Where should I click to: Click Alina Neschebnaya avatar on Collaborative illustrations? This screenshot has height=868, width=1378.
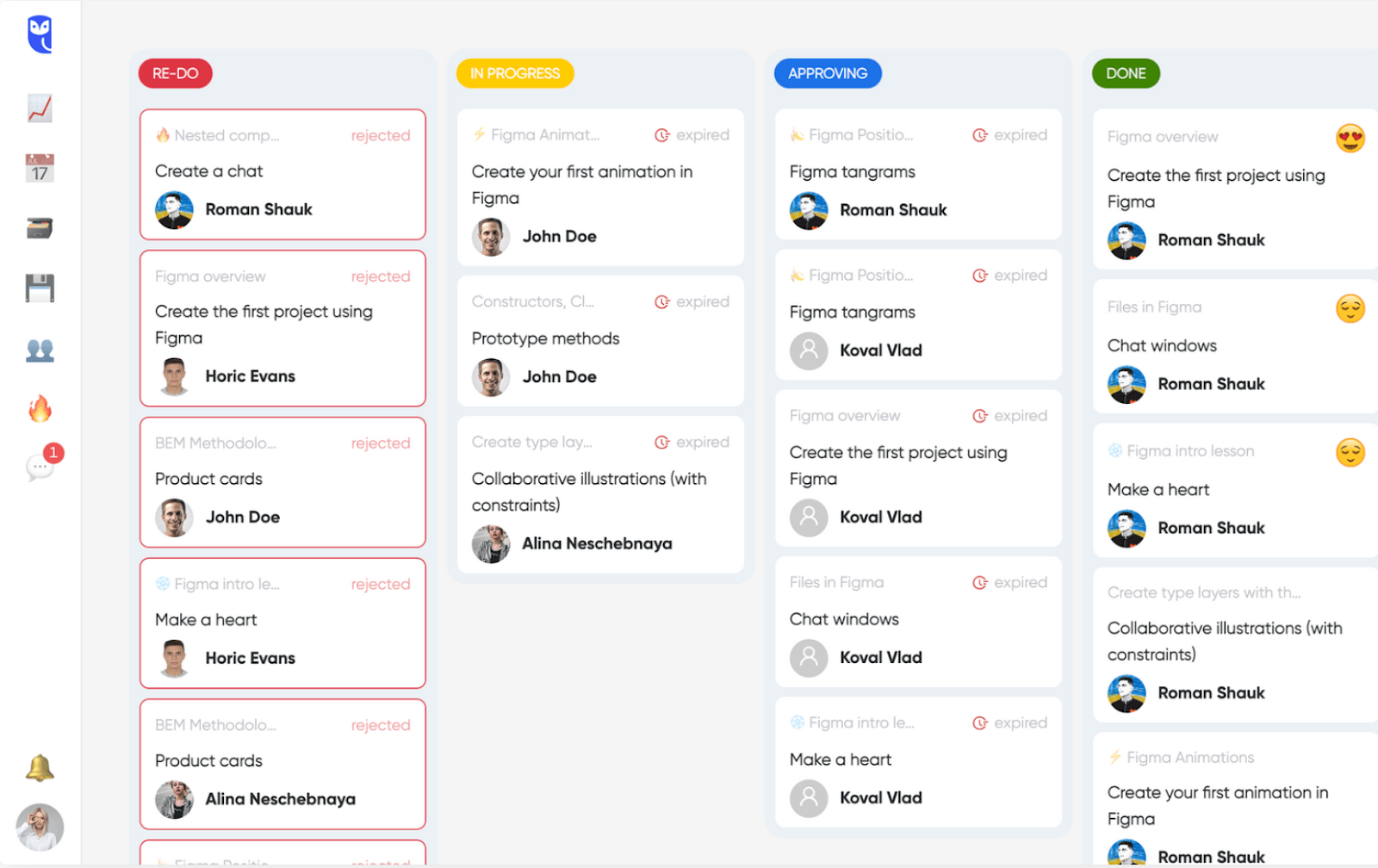pyautogui.click(x=491, y=544)
